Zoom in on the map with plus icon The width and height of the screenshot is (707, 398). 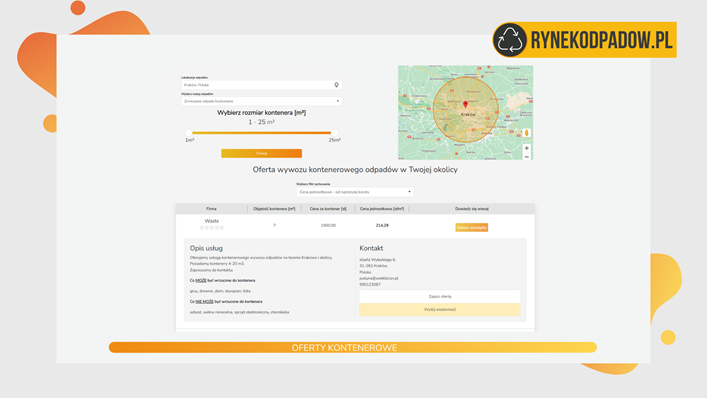click(x=526, y=148)
